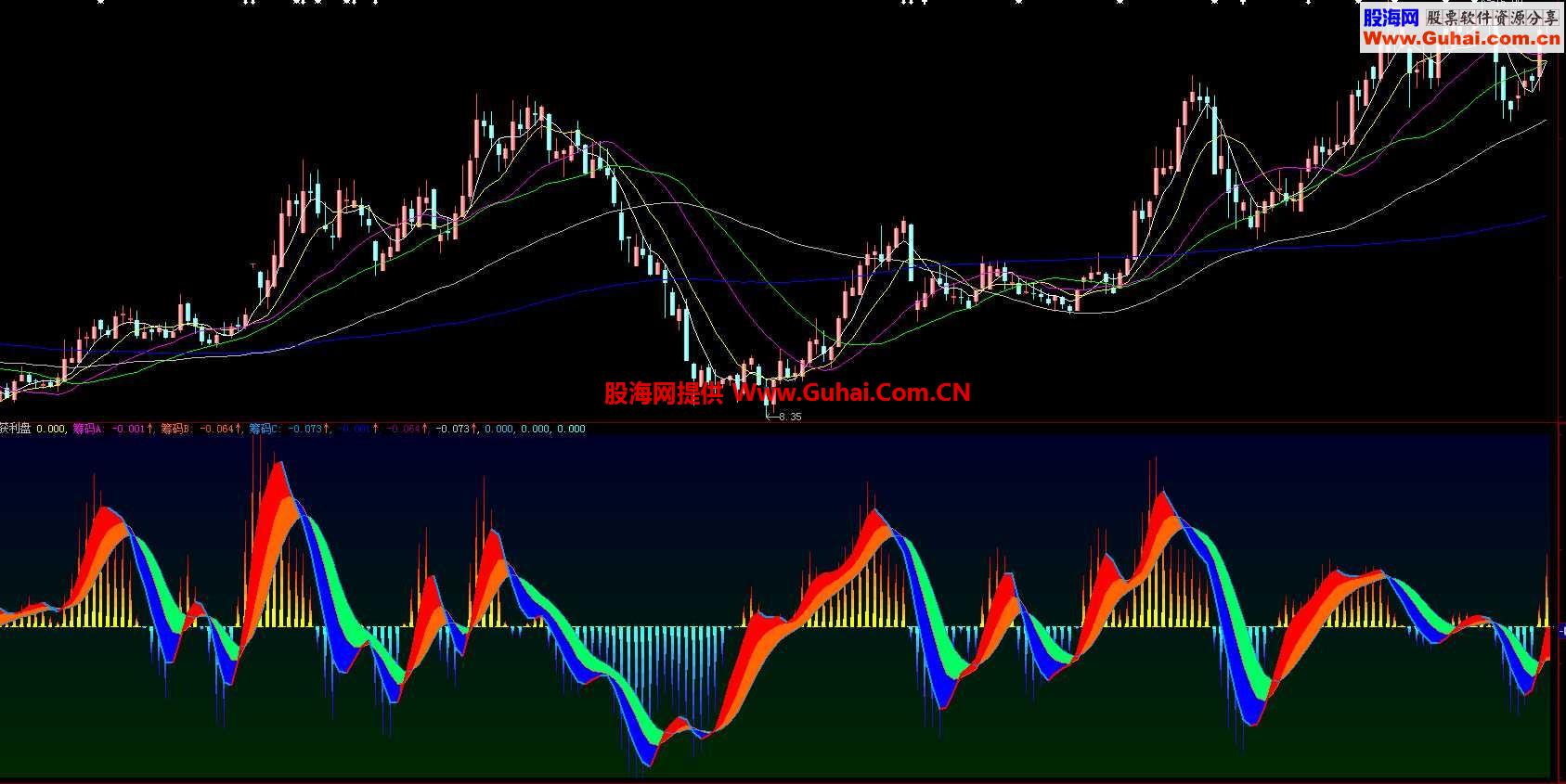1566x784 pixels.
Task: Select the 筹码C value -0.073
Action: [x=304, y=429]
